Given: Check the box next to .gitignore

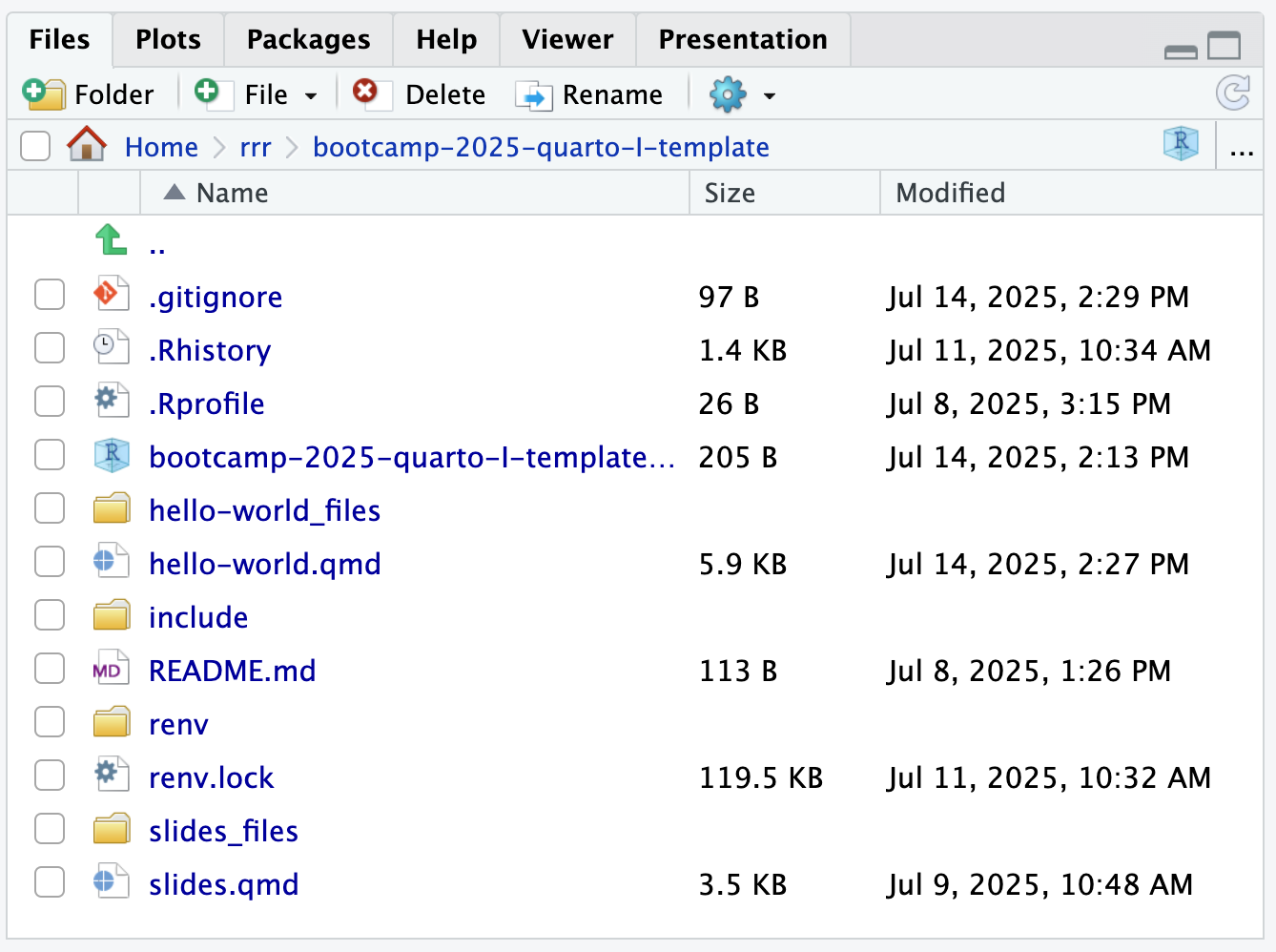Looking at the screenshot, I should coord(50,295).
